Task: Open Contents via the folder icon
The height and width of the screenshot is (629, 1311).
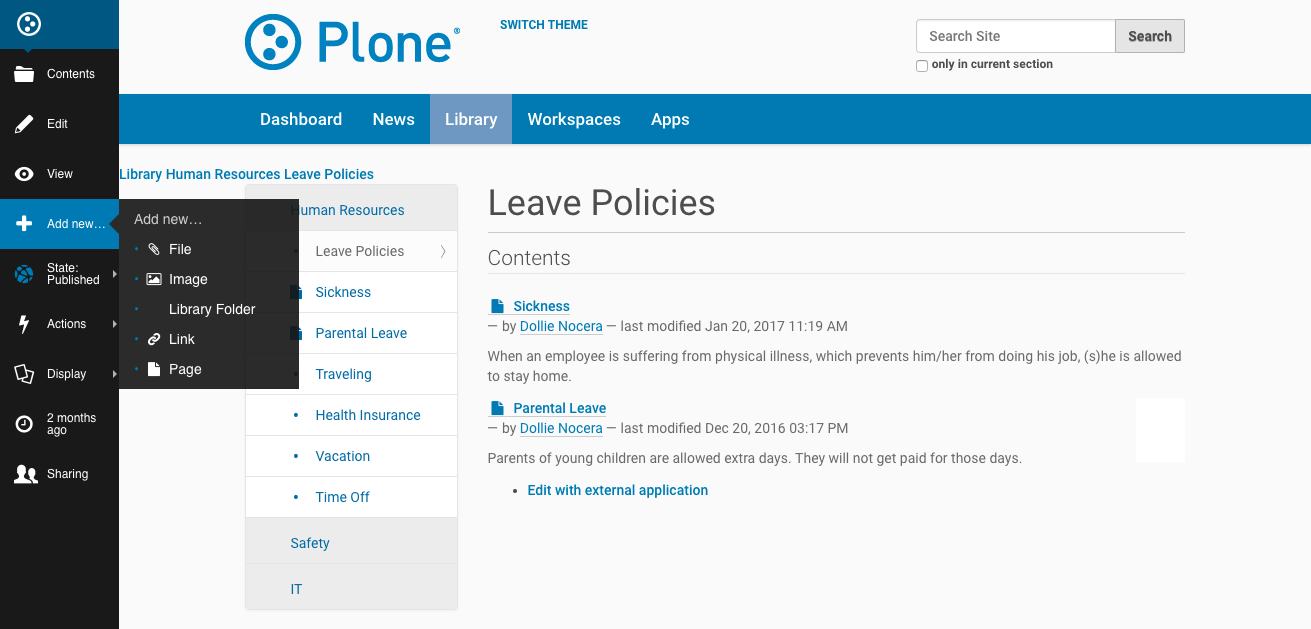Action: pyautogui.click(x=24, y=74)
